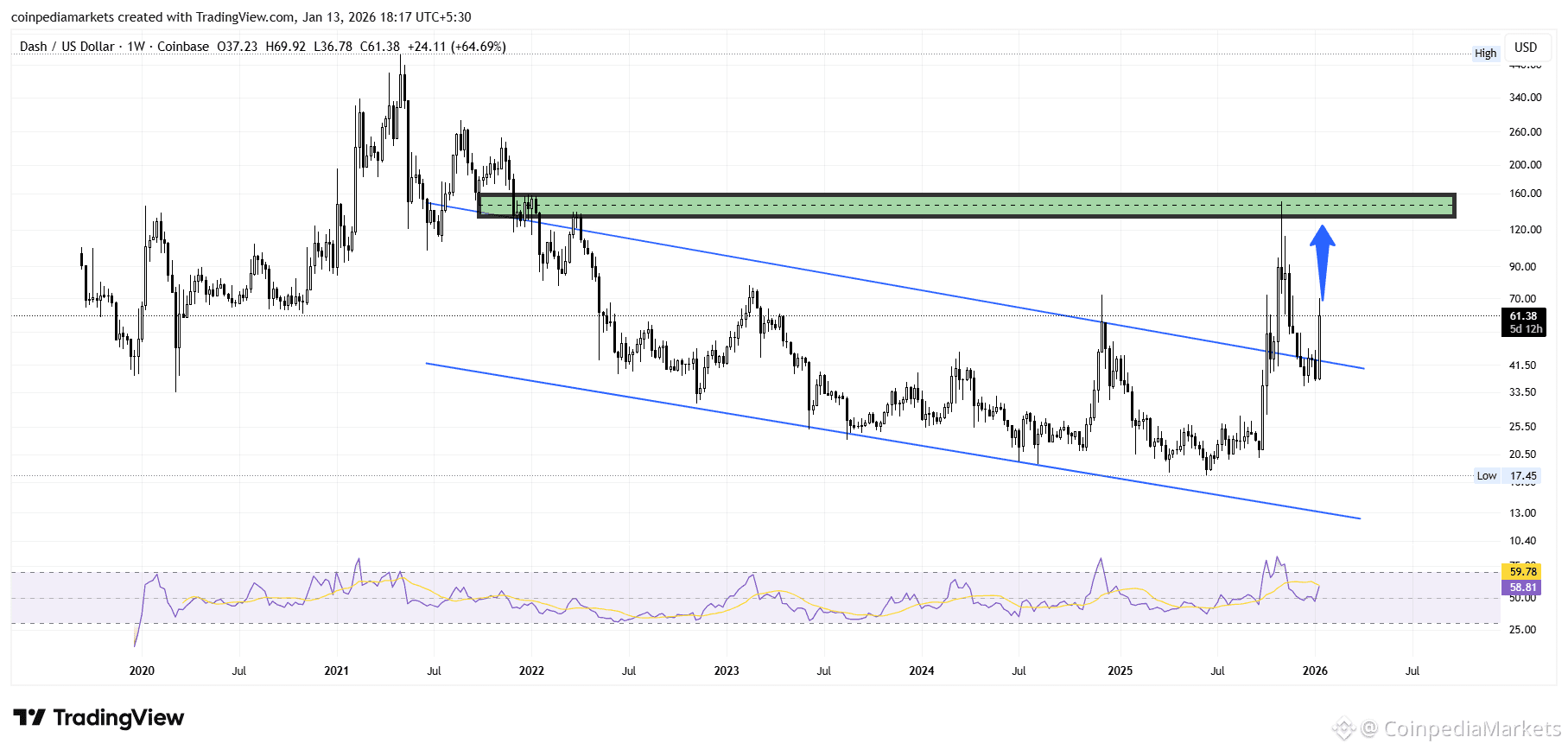Click the 90.00 price axis label
This screenshot has height=750, width=1568.
click(1522, 267)
